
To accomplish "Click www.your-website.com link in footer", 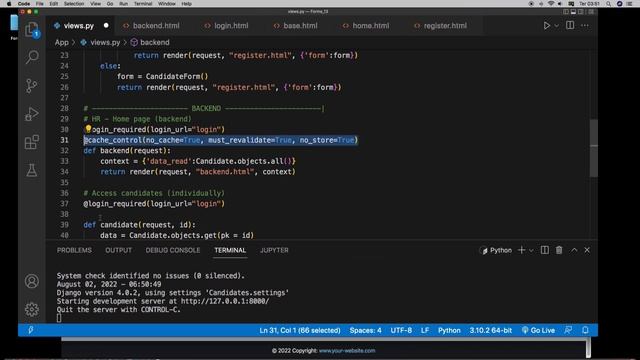I will 347,351.
